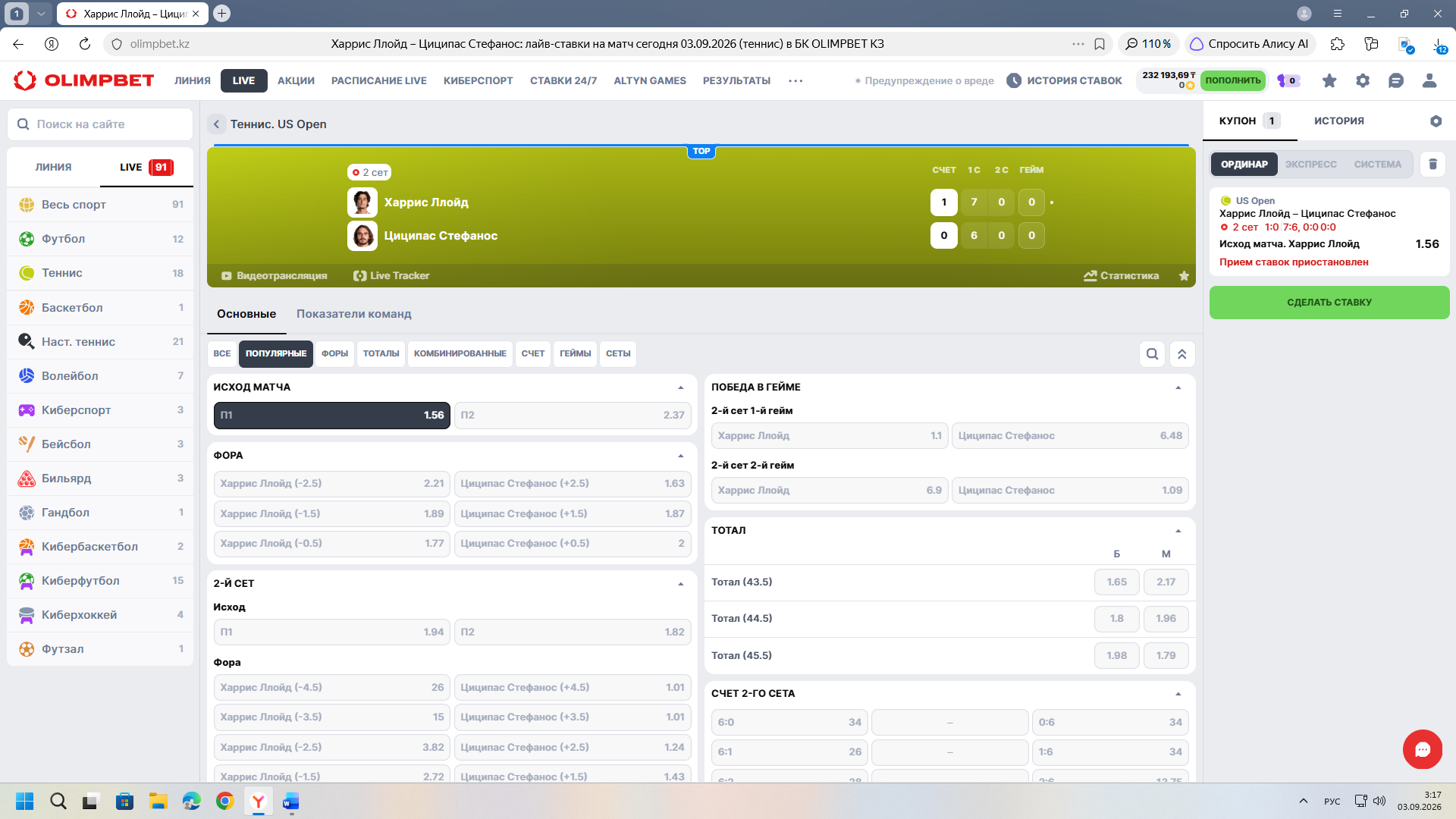1456x819 pixels.
Task: Collapse all markets with double chevron
Action: click(x=1182, y=353)
